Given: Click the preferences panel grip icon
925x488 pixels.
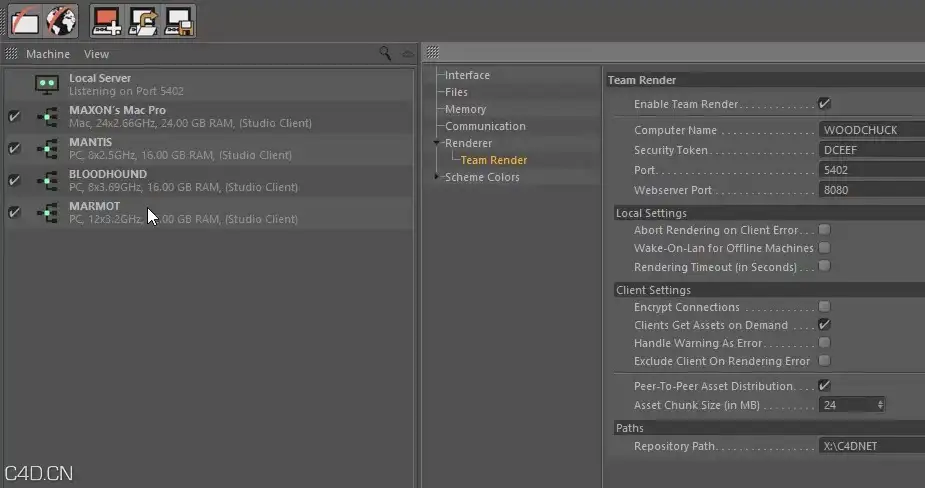Looking at the screenshot, I should point(432,52).
